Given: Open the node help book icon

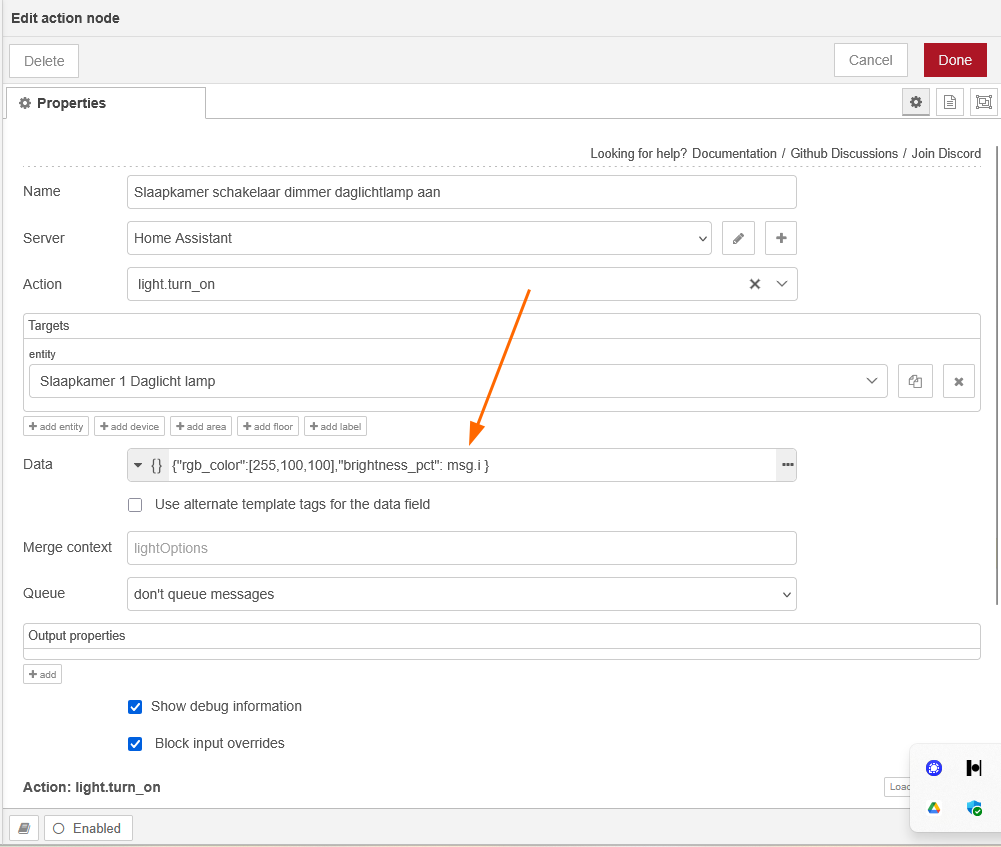Looking at the screenshot, I should click(x=24, y=828).
